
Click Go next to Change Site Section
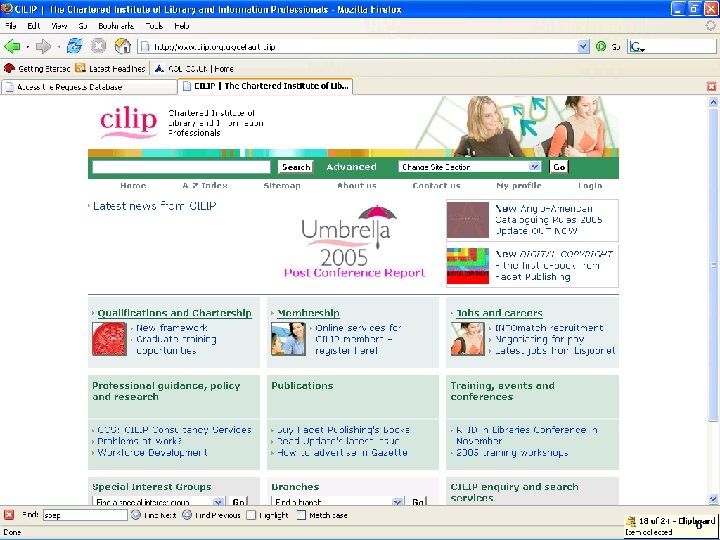coord(559,167)
